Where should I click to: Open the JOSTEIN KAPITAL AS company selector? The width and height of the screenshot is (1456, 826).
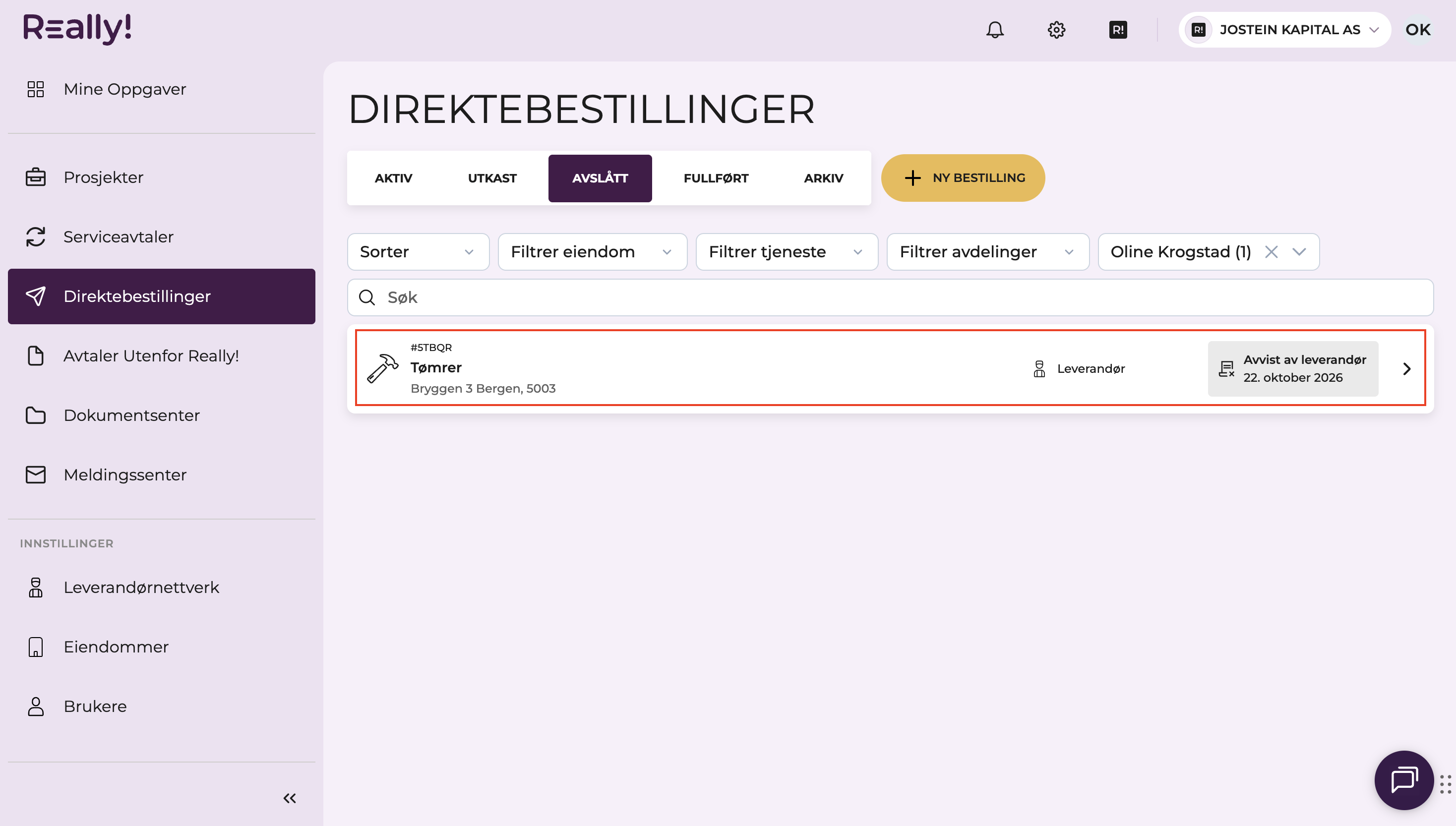[x=1284, y=30]
